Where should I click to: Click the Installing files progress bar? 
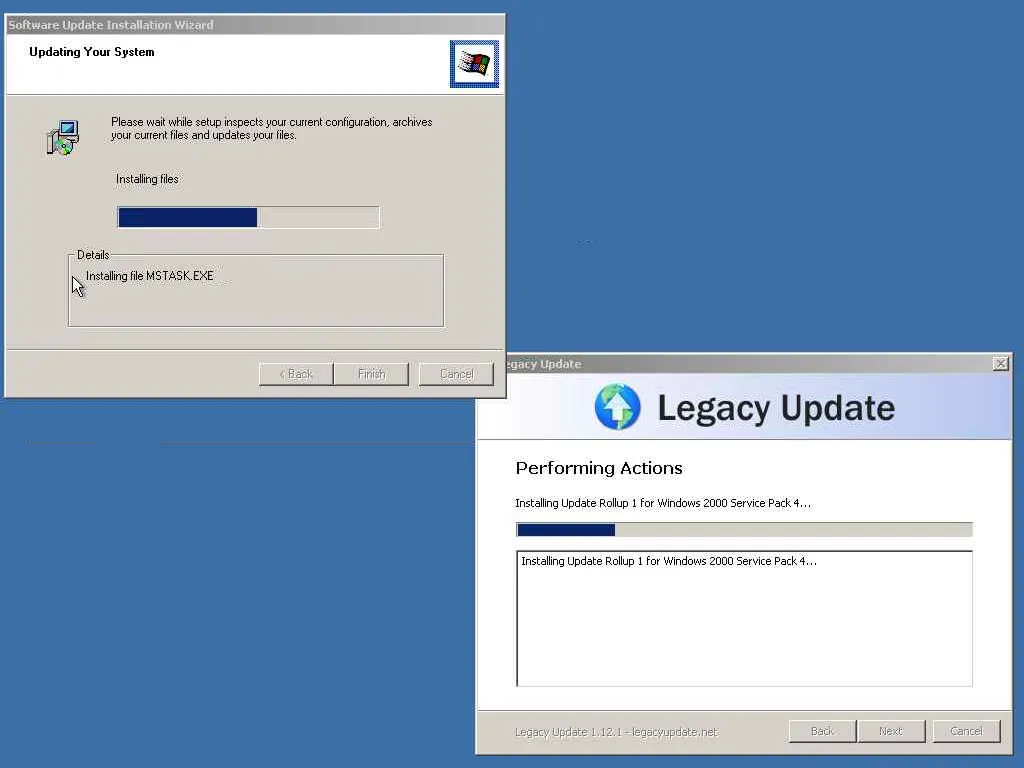248,217
